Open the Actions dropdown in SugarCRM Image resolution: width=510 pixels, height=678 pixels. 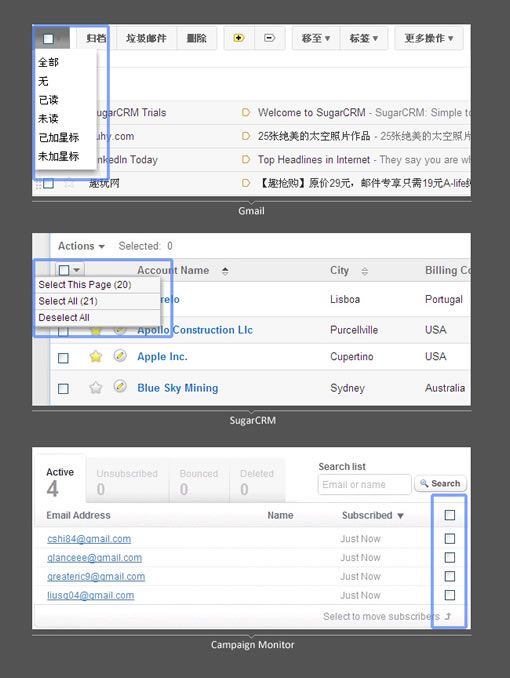81,246
